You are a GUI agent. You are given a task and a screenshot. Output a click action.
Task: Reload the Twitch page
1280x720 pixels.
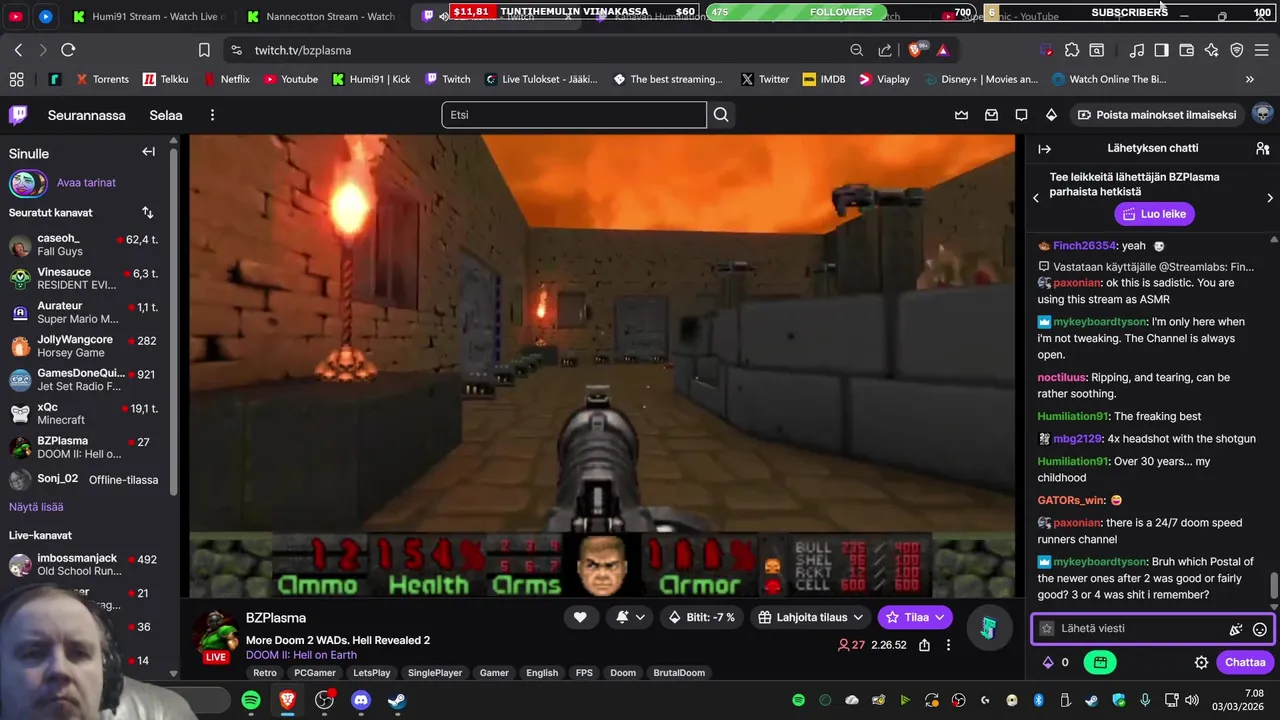68,50
